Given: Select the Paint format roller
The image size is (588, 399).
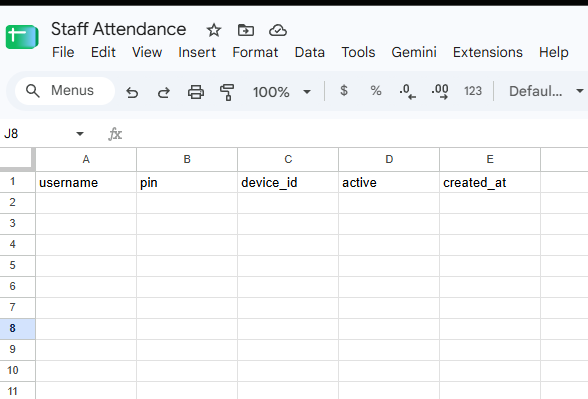Looking at the screenshot, I should (227, 92).
